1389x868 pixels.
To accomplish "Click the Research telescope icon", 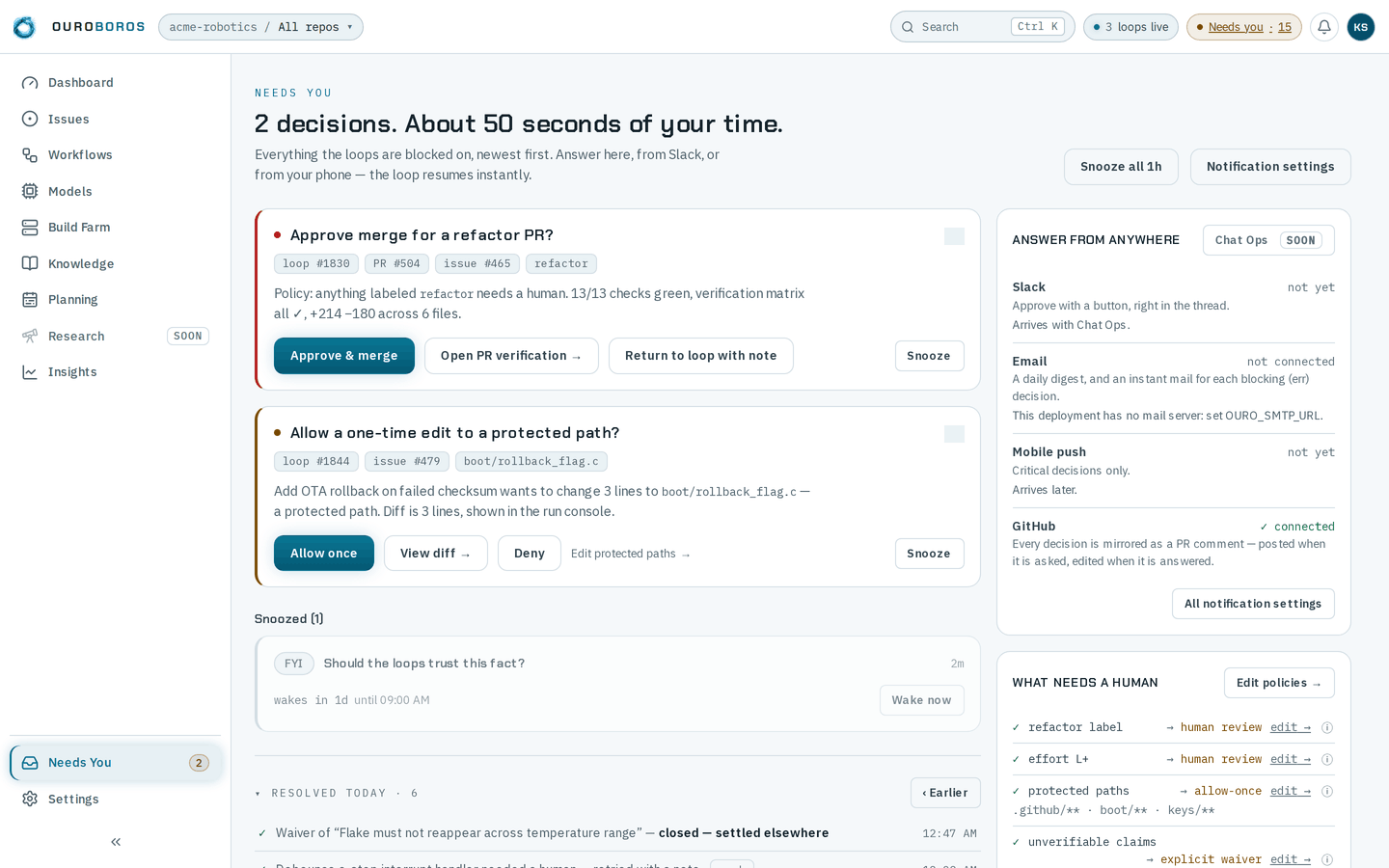I will click(30, 336).
